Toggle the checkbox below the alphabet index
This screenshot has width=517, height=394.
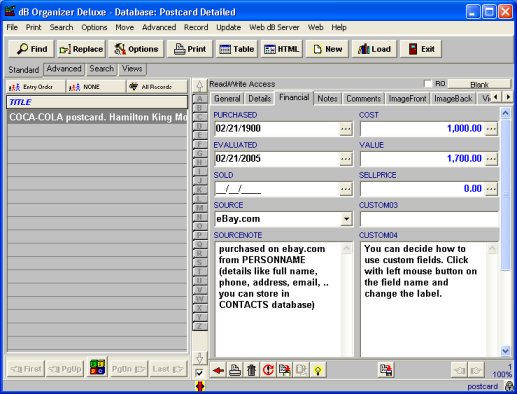tap(199, 373)
